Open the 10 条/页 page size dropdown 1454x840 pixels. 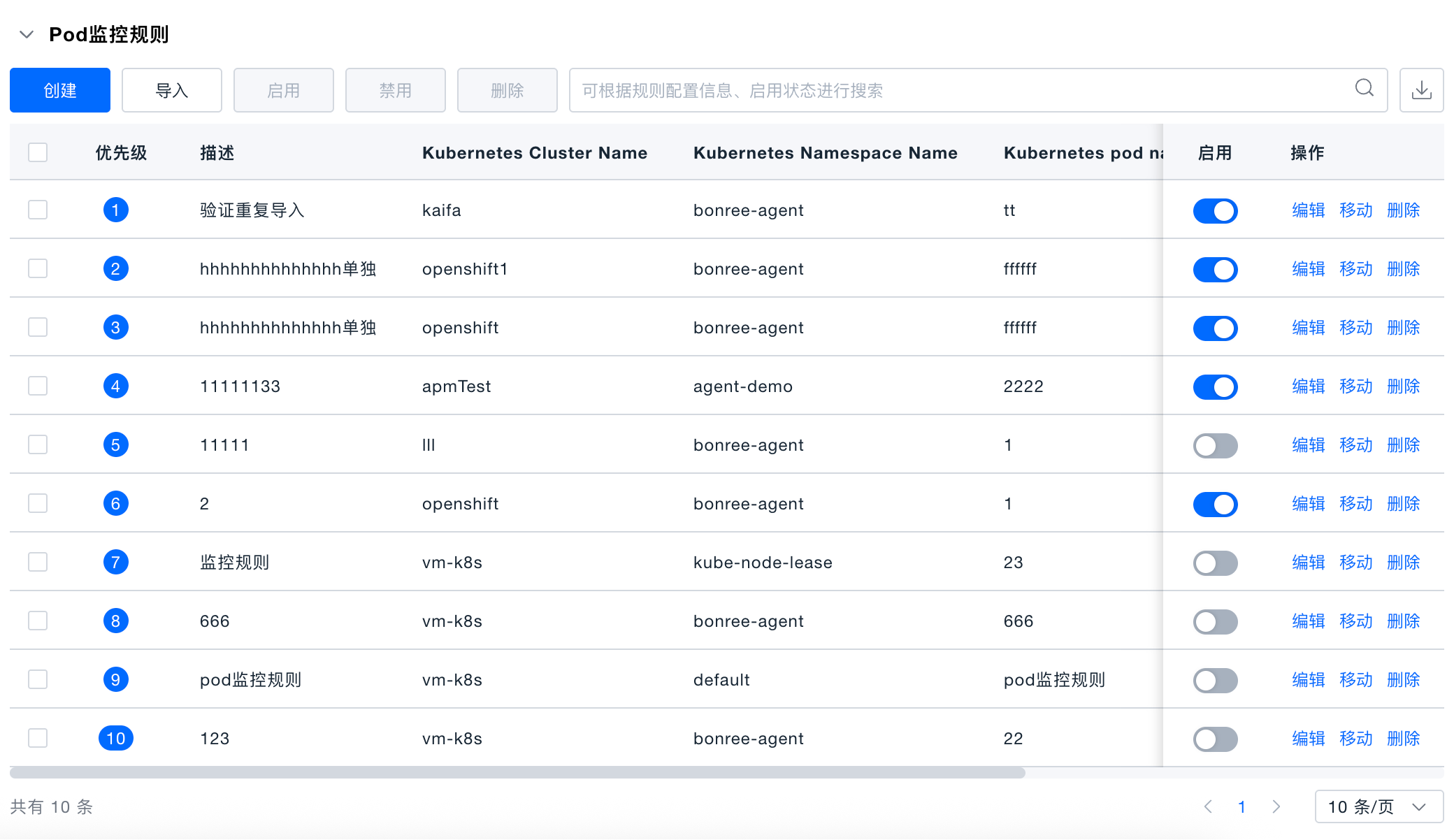pos(1379,806)
